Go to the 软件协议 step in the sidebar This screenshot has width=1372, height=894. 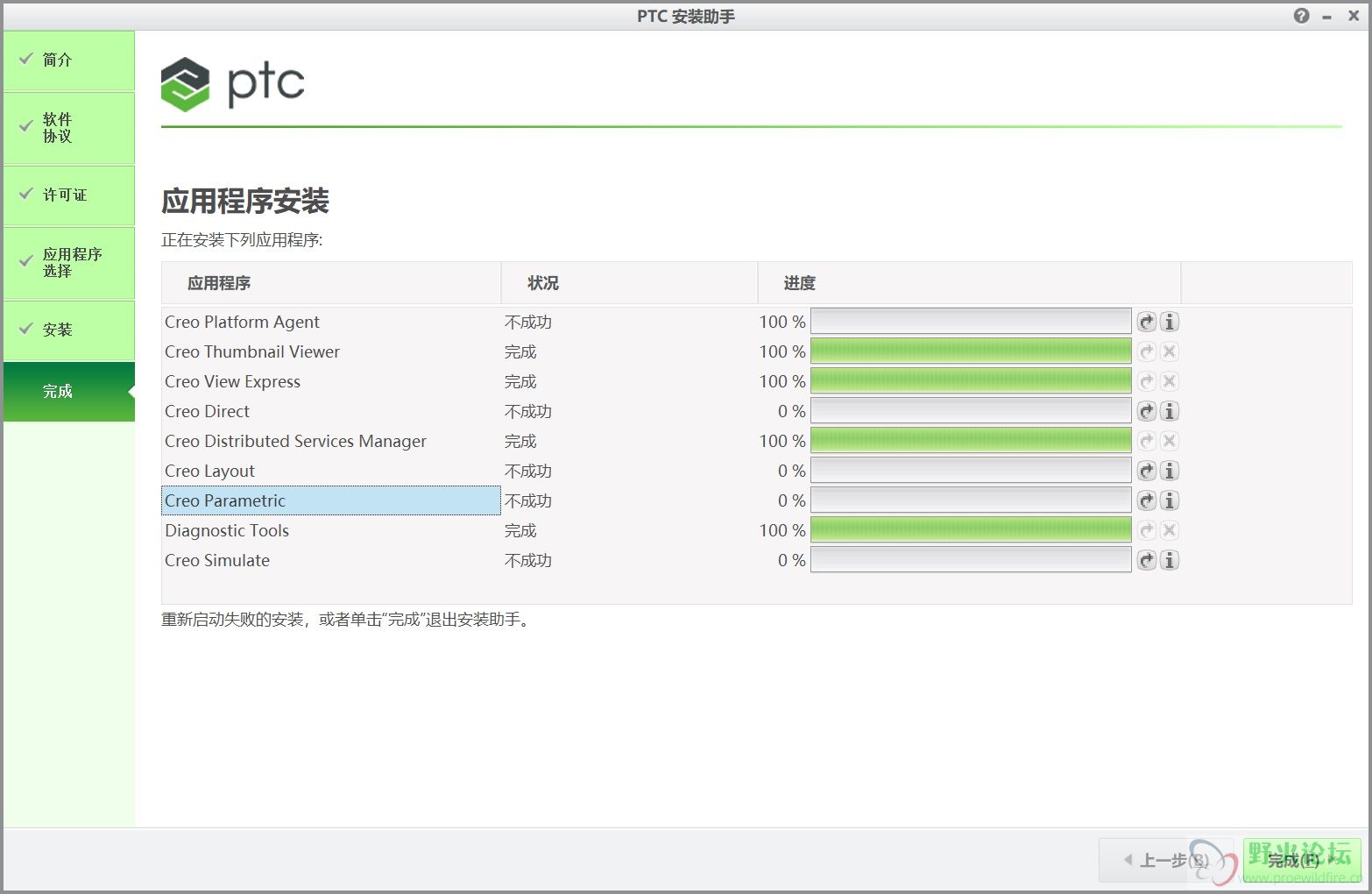click(69, 128)
